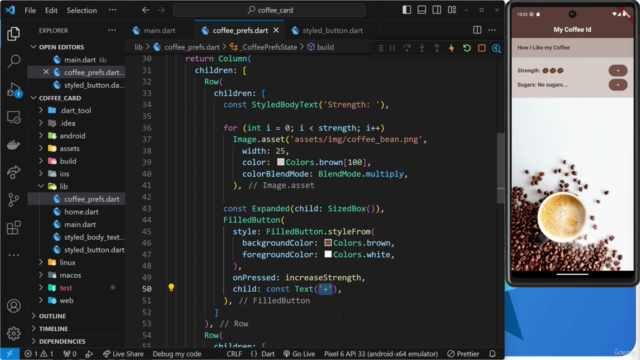Click Go Live in status bar
640x360 pixels.
[x=299, y=353]
